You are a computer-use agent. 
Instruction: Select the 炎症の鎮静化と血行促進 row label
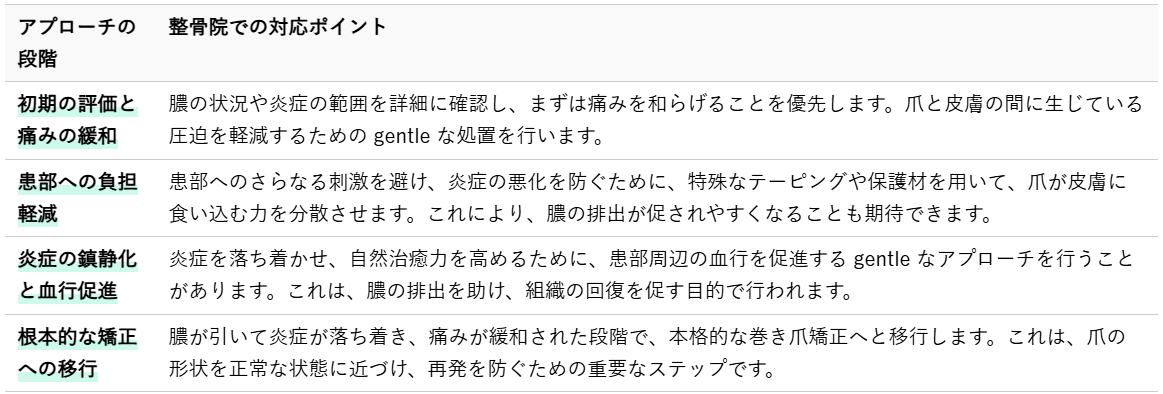tap(77, 275)
